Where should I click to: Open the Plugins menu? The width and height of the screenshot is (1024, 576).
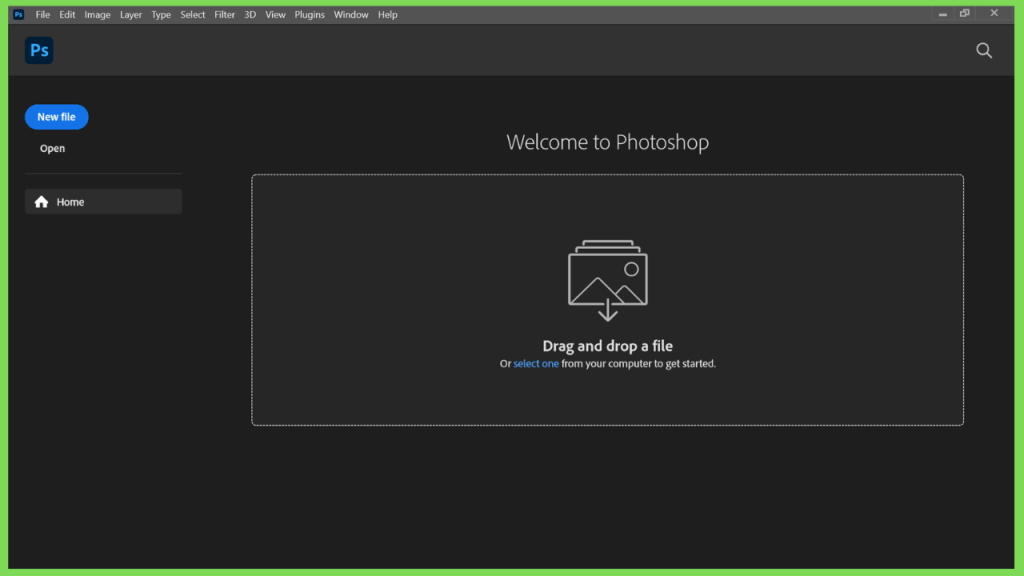point(310,14)
